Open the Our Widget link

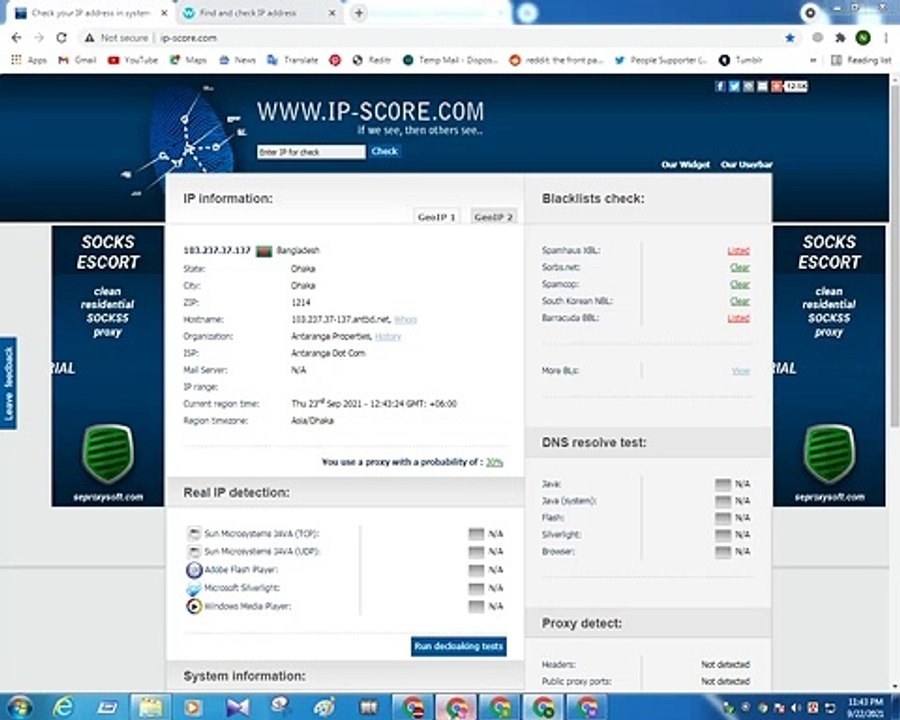(x=685, y=165)
